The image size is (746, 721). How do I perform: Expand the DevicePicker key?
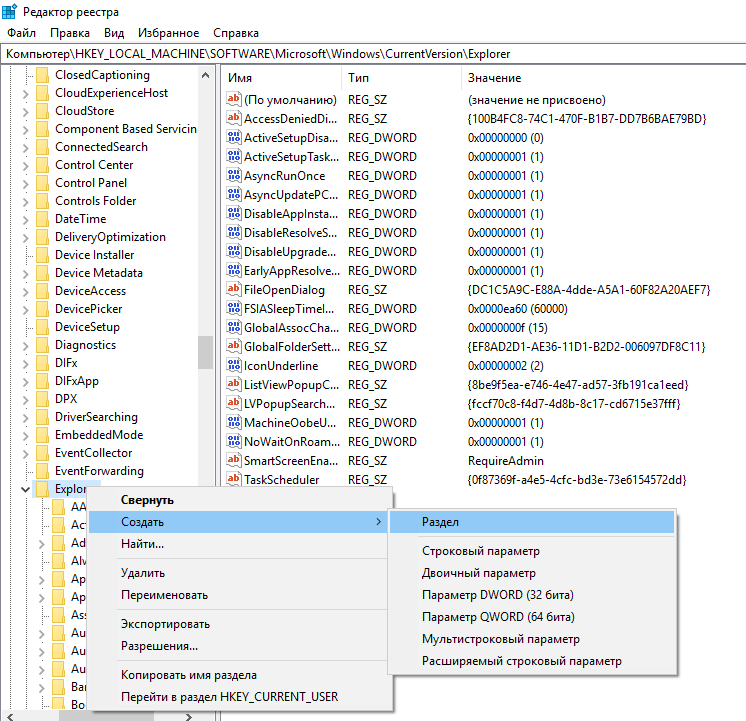point(26,310)
